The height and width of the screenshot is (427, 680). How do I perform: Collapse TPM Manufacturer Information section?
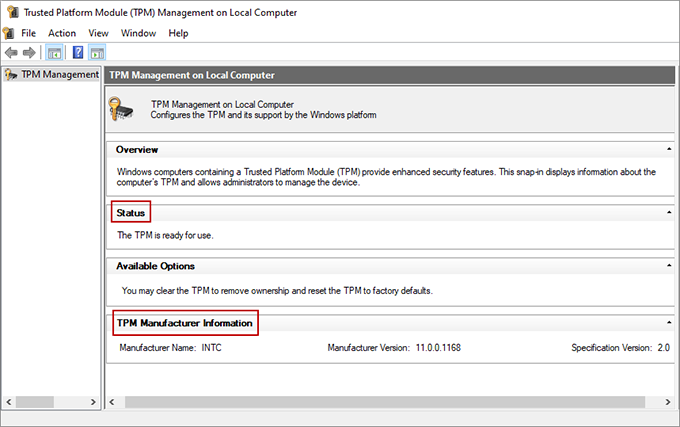667,323
